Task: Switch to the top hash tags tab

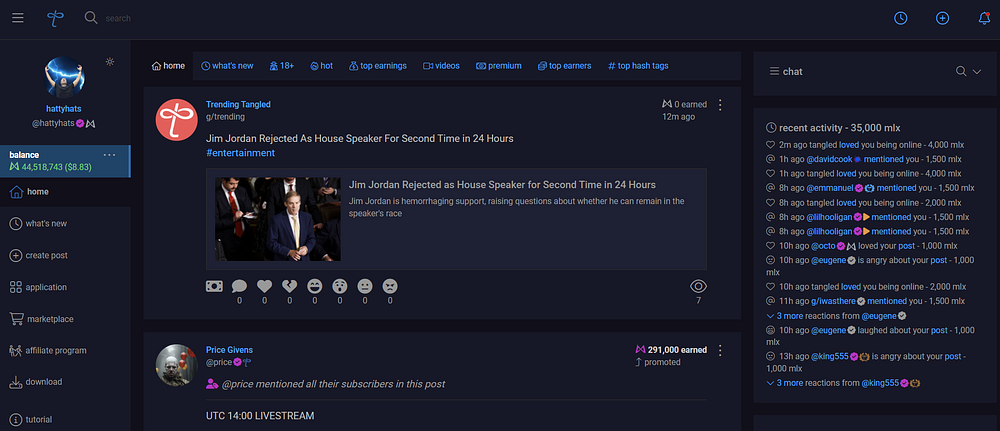Action: pyautogui.click(x=638, y=66)
